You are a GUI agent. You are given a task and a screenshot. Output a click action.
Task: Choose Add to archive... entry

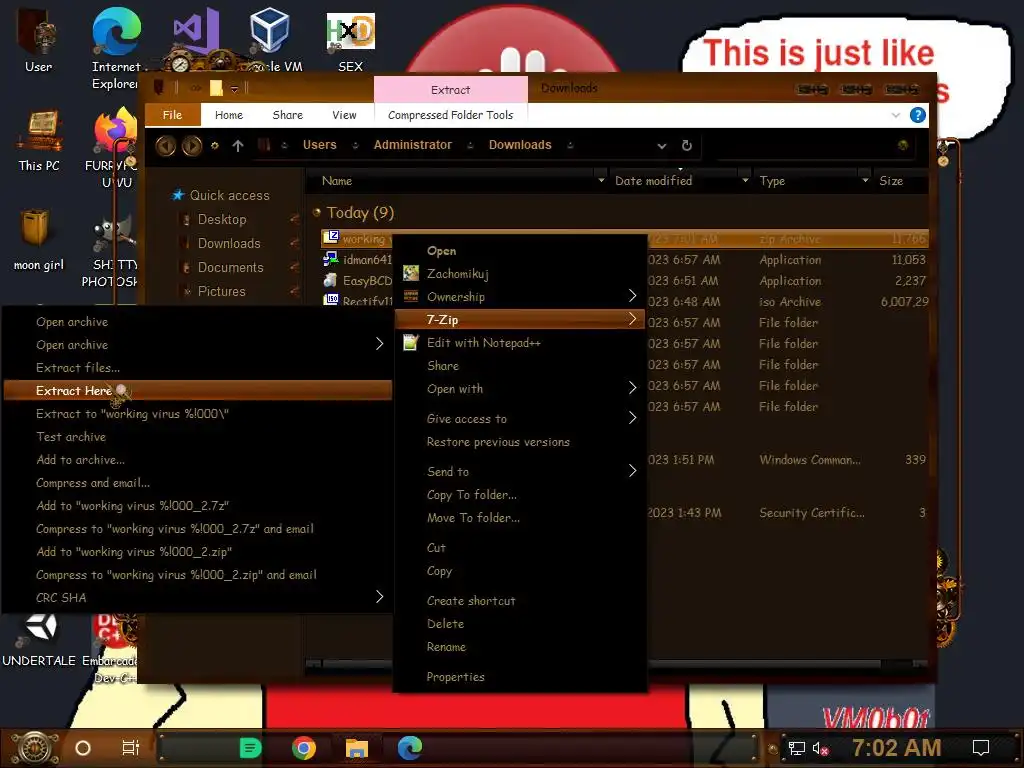coord(197,460)
